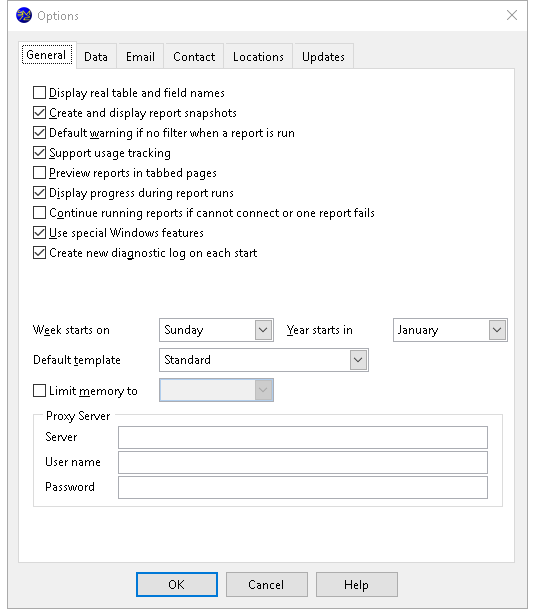Click the proxy Server input field
535x616 pixels.
coord(303,437)
